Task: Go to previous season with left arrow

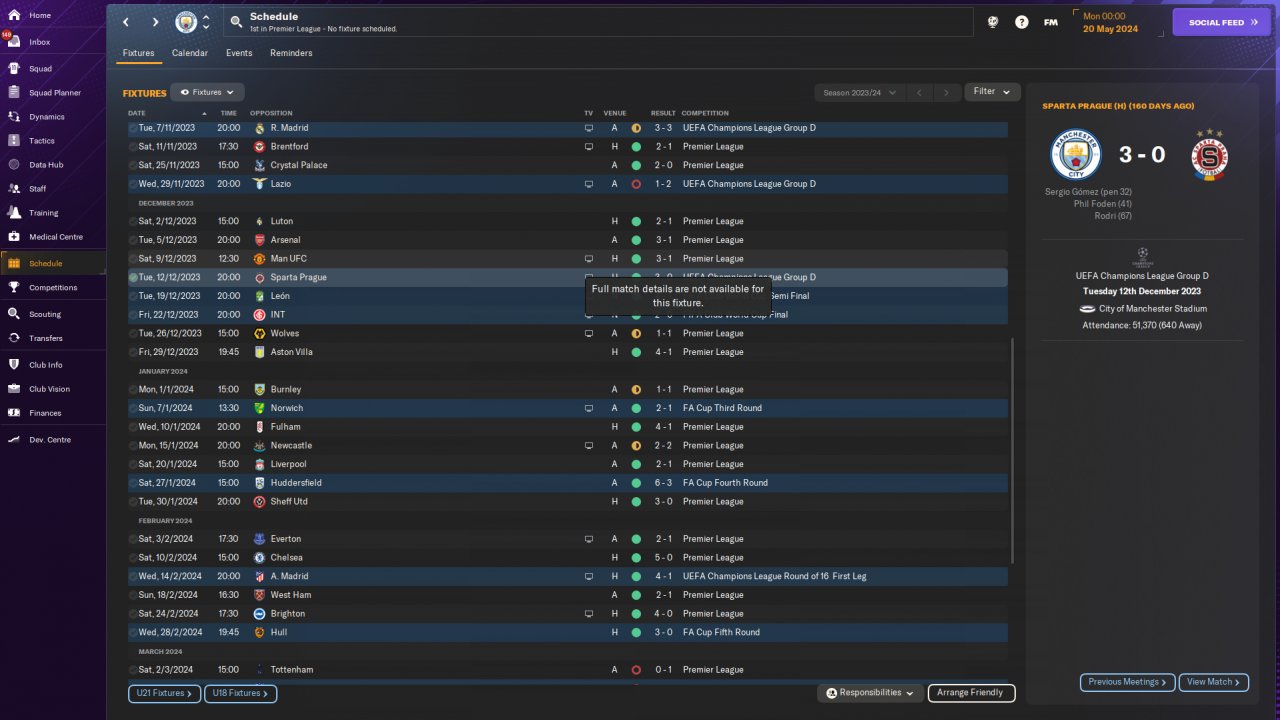Action: [x=918, y=93]
